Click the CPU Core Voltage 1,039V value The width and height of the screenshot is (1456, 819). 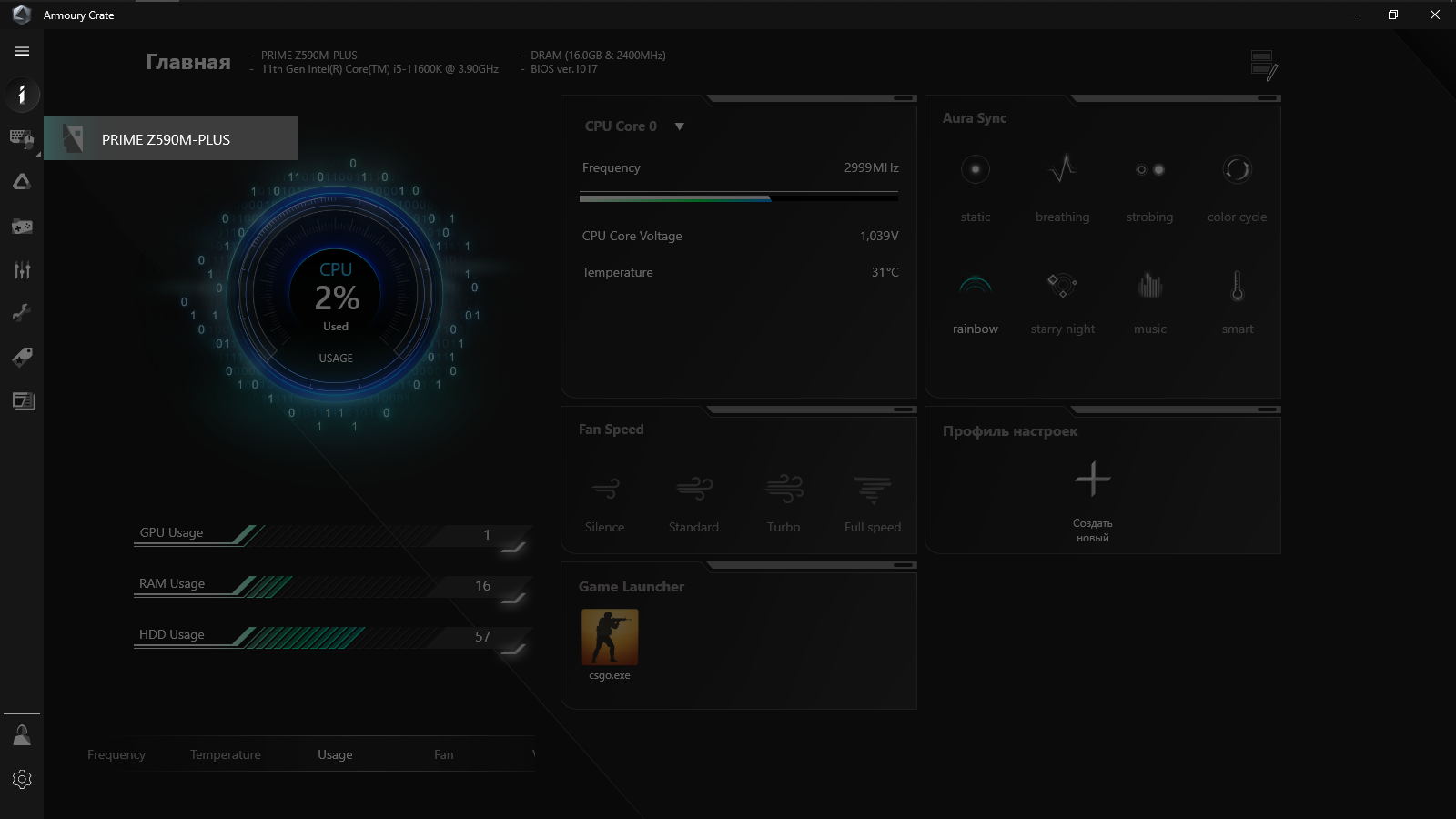879,236
